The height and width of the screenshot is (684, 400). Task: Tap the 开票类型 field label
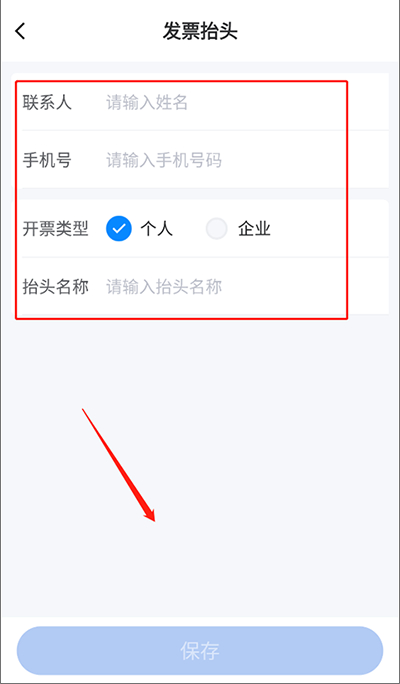55,229
